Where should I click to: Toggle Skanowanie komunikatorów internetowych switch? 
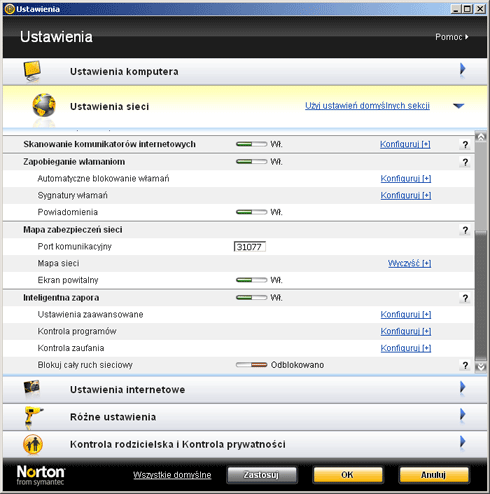click(251, 144)
